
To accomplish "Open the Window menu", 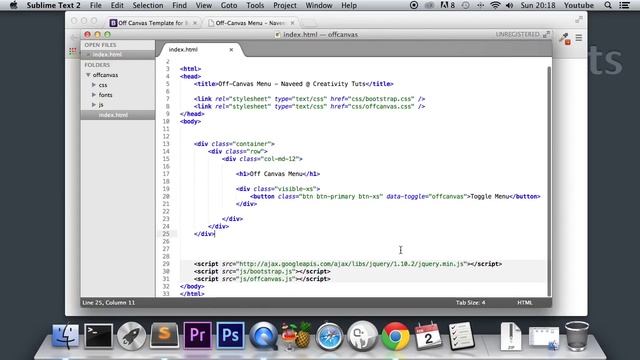I will pos(319,5).
